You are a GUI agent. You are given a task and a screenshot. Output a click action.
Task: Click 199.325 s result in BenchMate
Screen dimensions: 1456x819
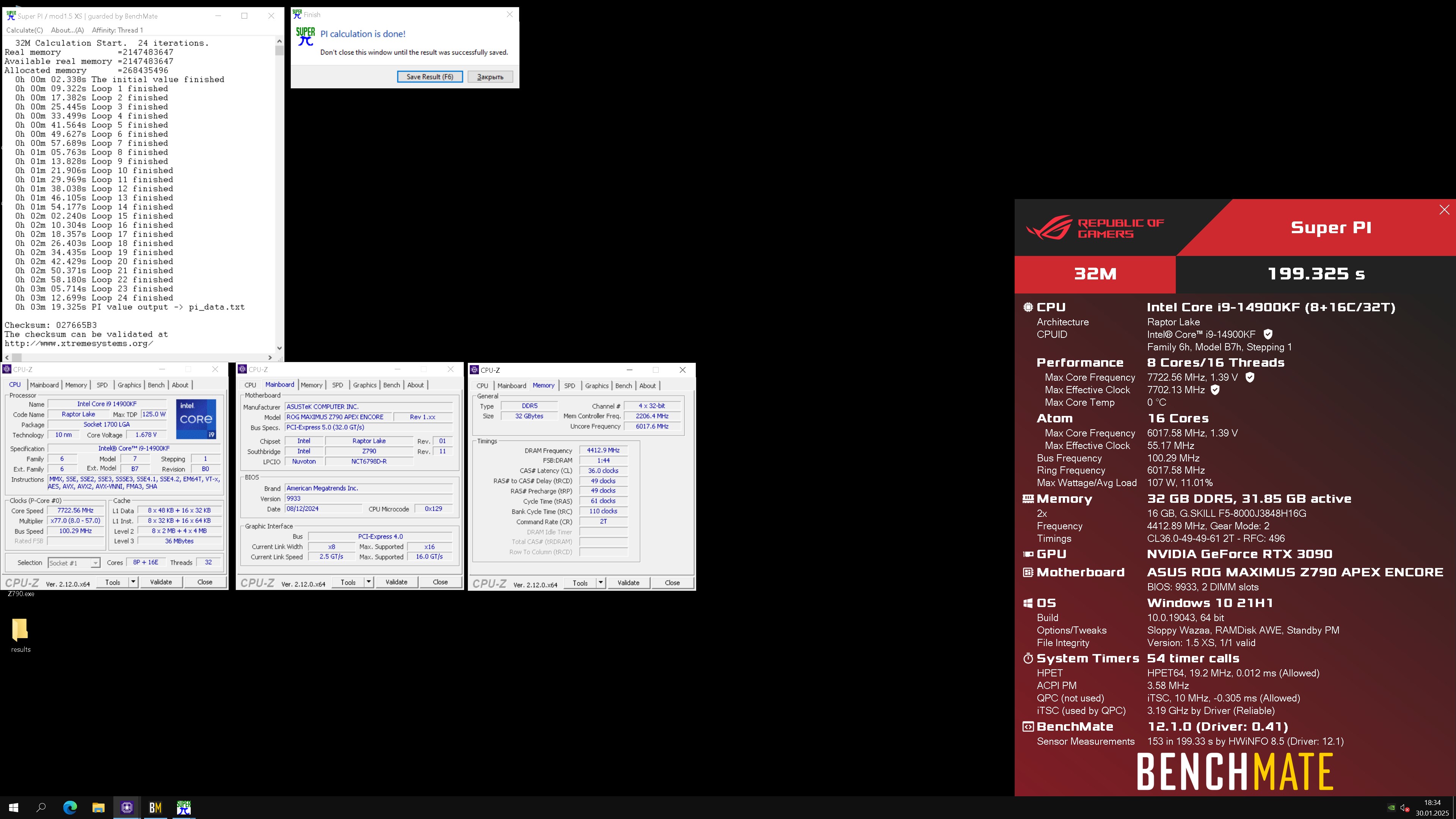tap(1316, 274)
